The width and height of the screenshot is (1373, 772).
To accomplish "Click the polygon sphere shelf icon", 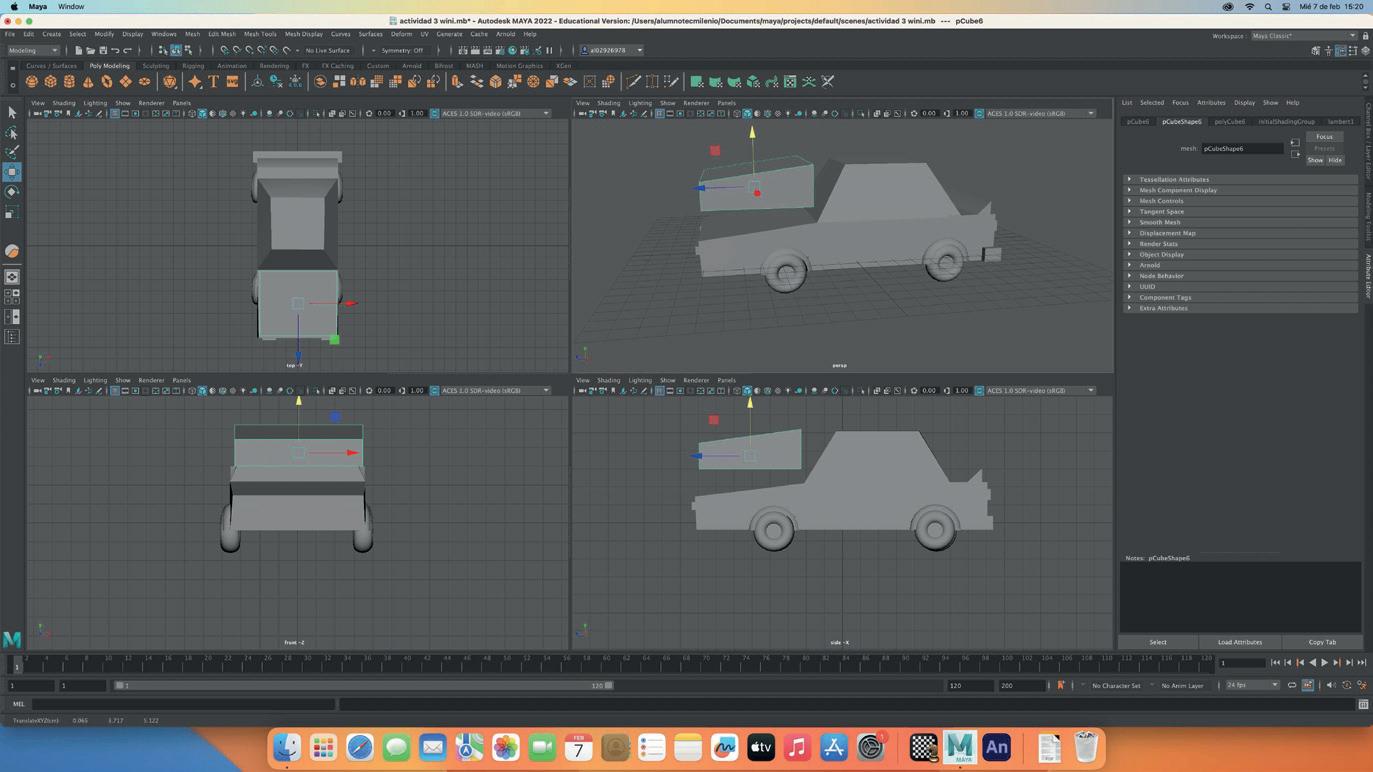I will coord(32,82).
